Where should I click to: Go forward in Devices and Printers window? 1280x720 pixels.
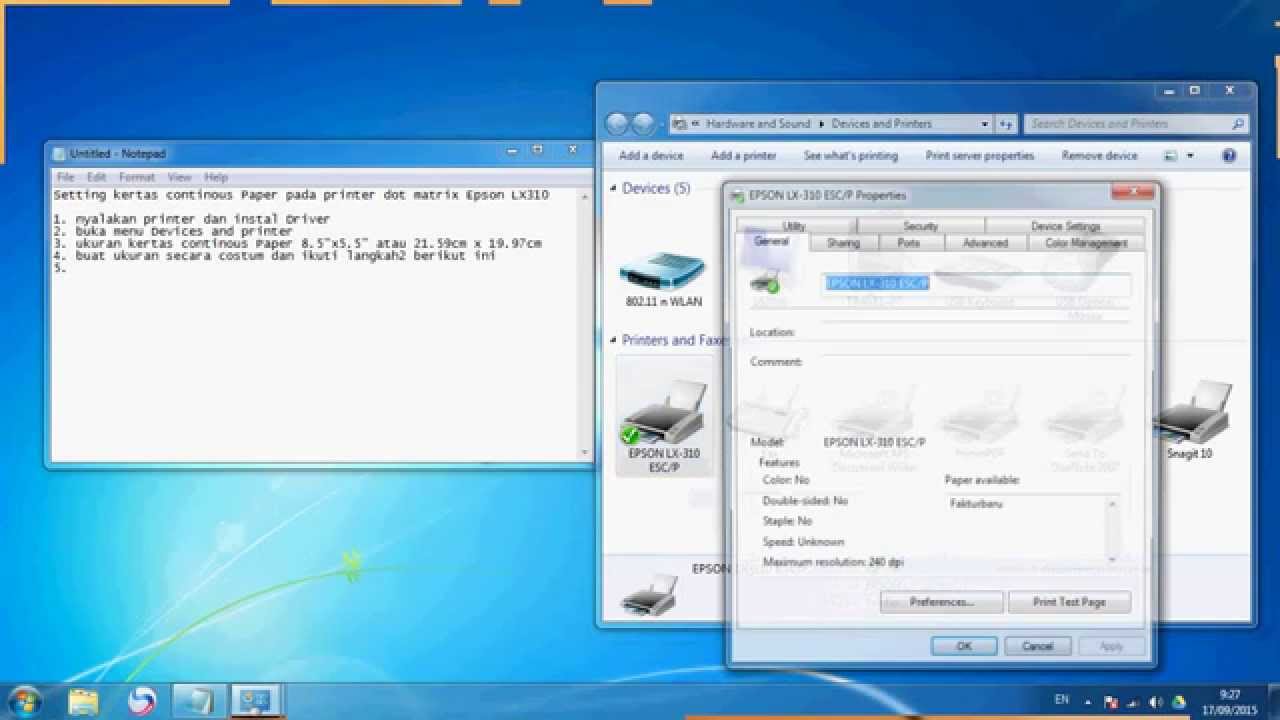(x=643, y=124)
